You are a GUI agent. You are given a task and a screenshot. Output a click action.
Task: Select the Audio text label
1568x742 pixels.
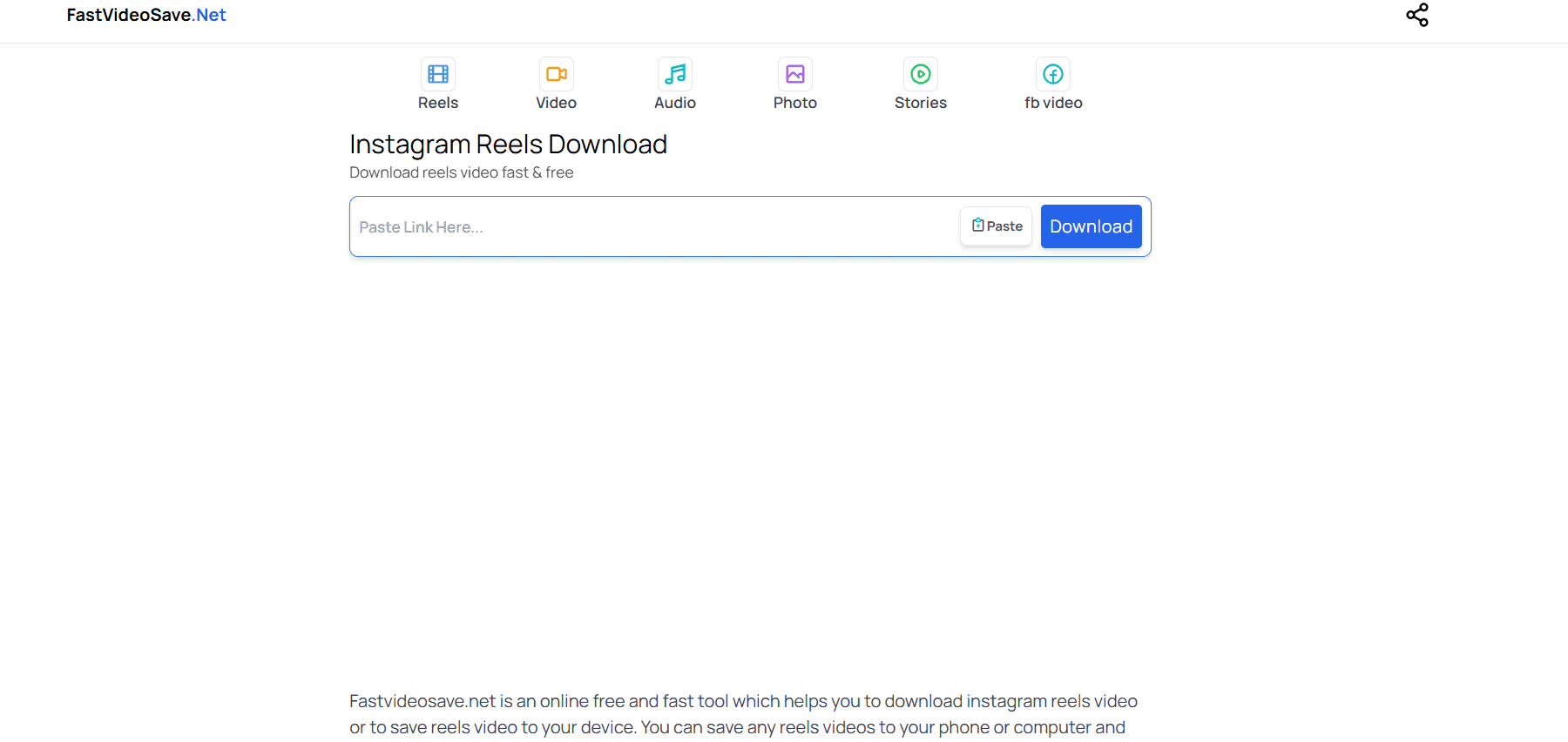pyautogui.click(x=675, y=103)
